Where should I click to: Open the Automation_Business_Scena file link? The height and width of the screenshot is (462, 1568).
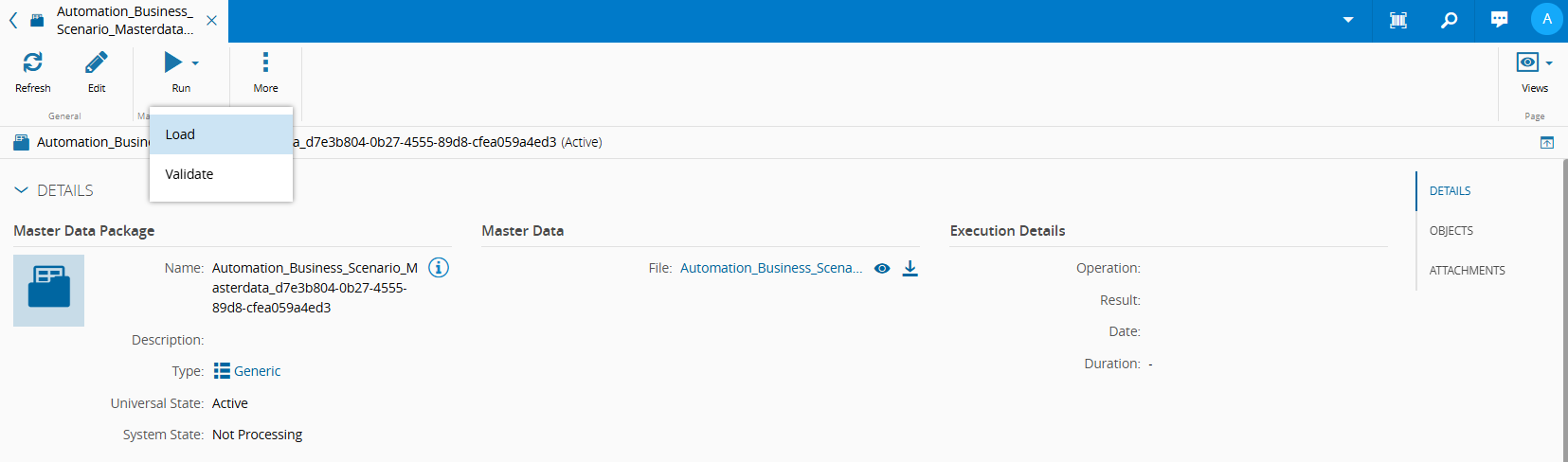coord(770,268)
